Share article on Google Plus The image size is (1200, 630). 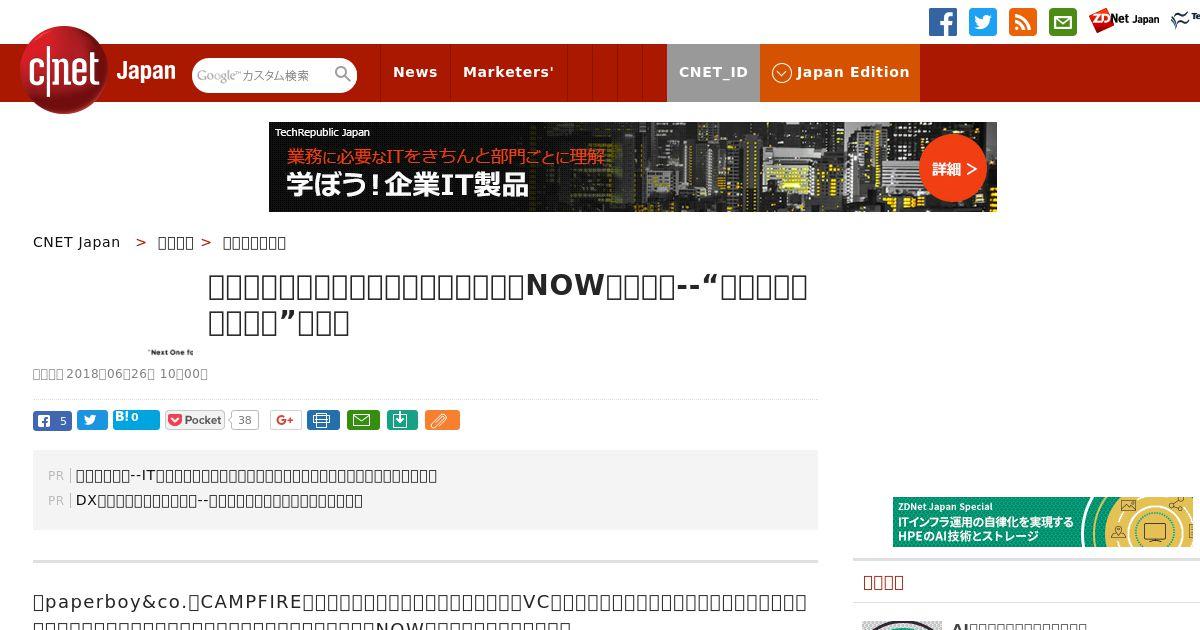click(x=285, y=420)
